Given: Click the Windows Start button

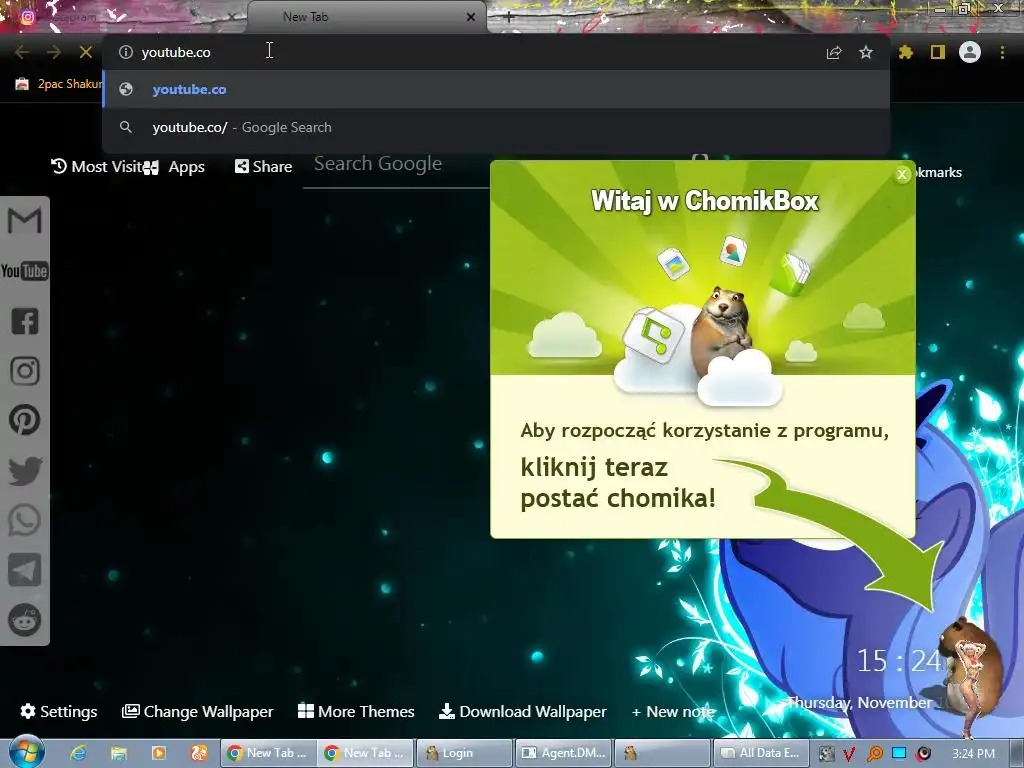Looking at the screenshot, I should click(27, 752).
